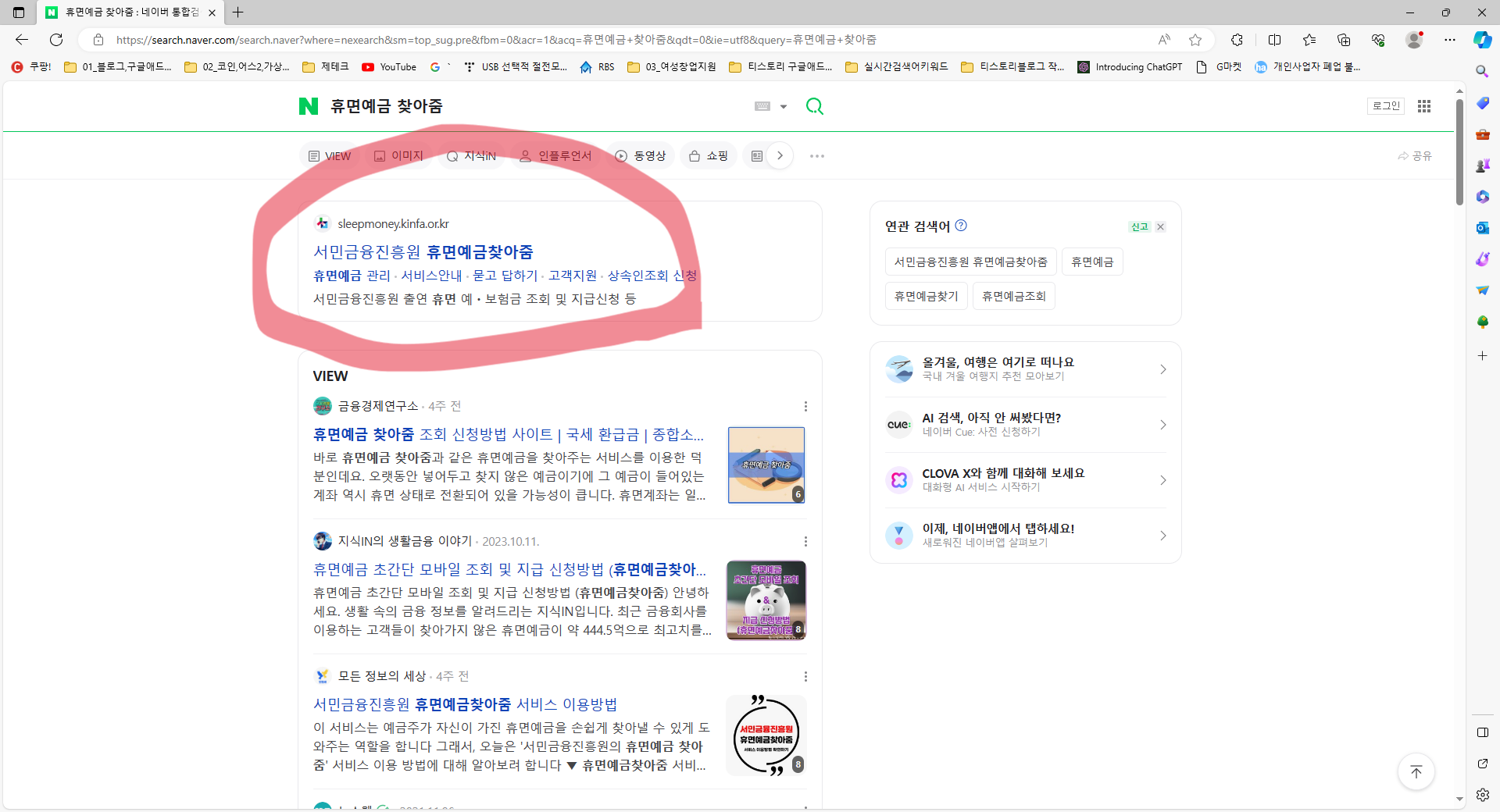Open Microsoft 365 from the sidebar
This screenshot has height=812, width=1500.
1481,197
